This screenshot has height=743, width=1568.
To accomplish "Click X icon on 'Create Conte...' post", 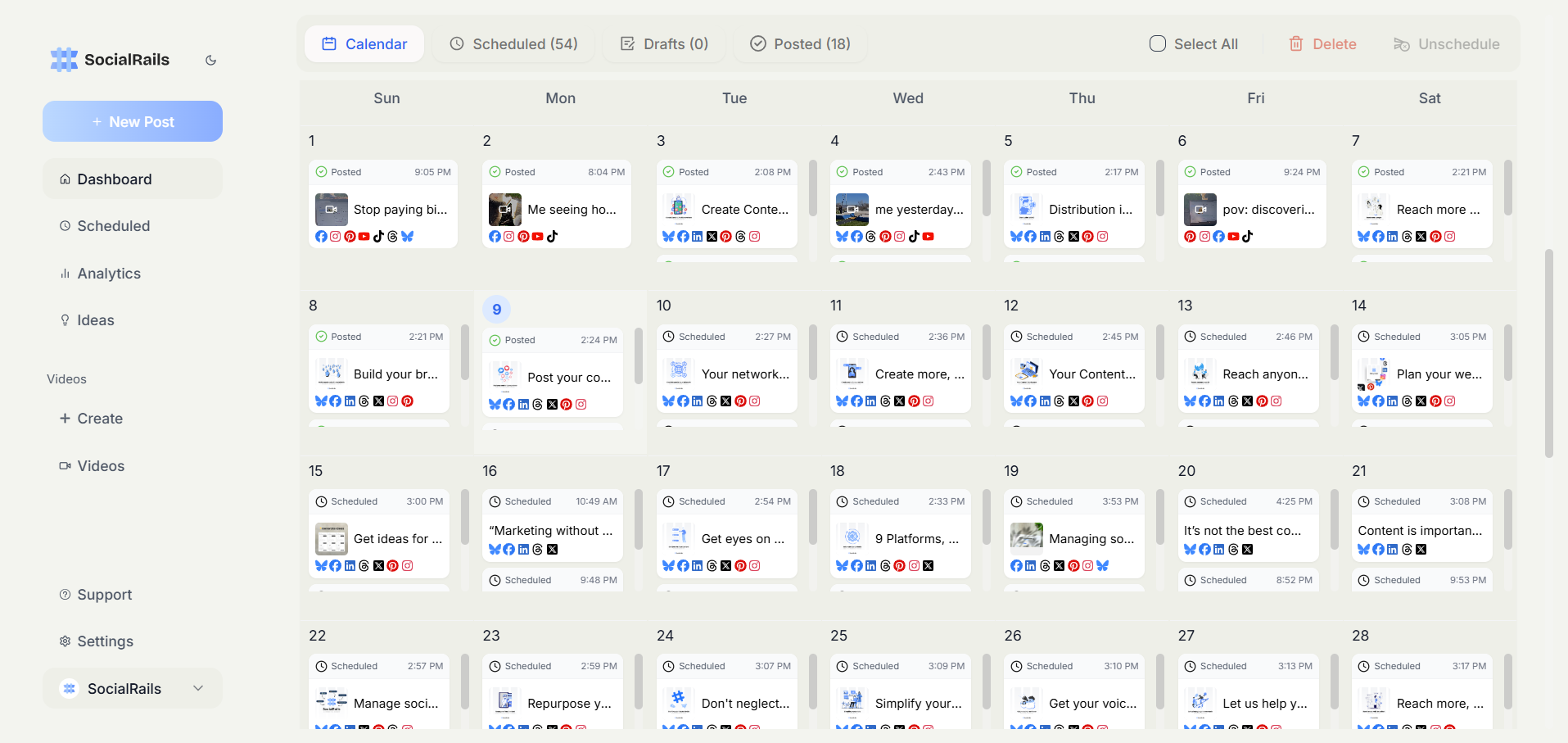I will point(712,236).
